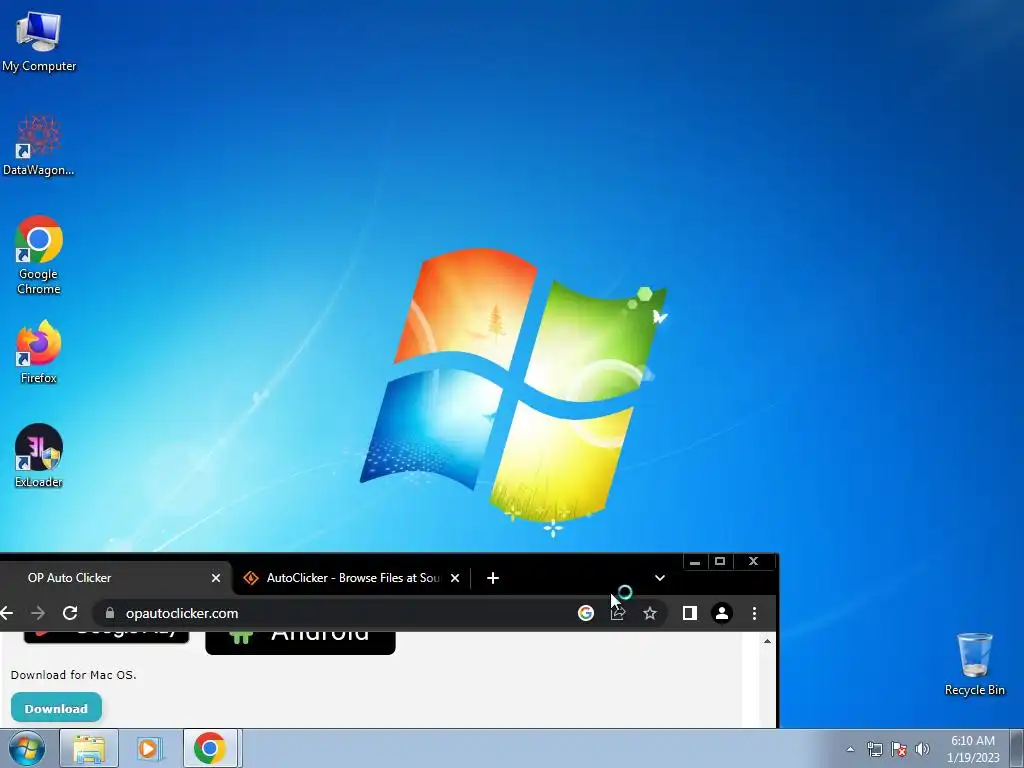
Task: Click the Chrome taskbar button
Action: [x=210, y=748]
